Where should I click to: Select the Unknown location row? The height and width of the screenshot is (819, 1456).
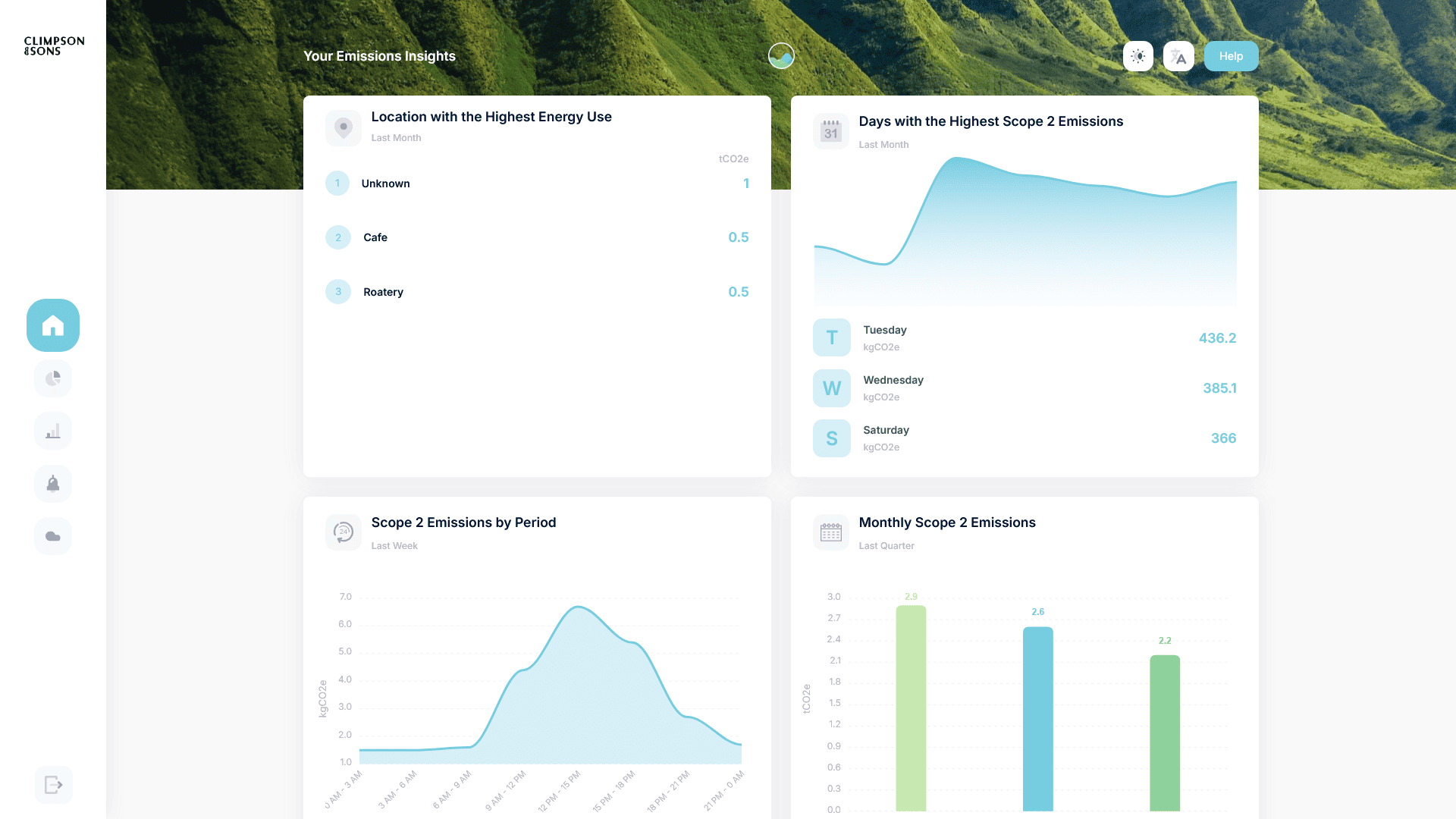537,184
